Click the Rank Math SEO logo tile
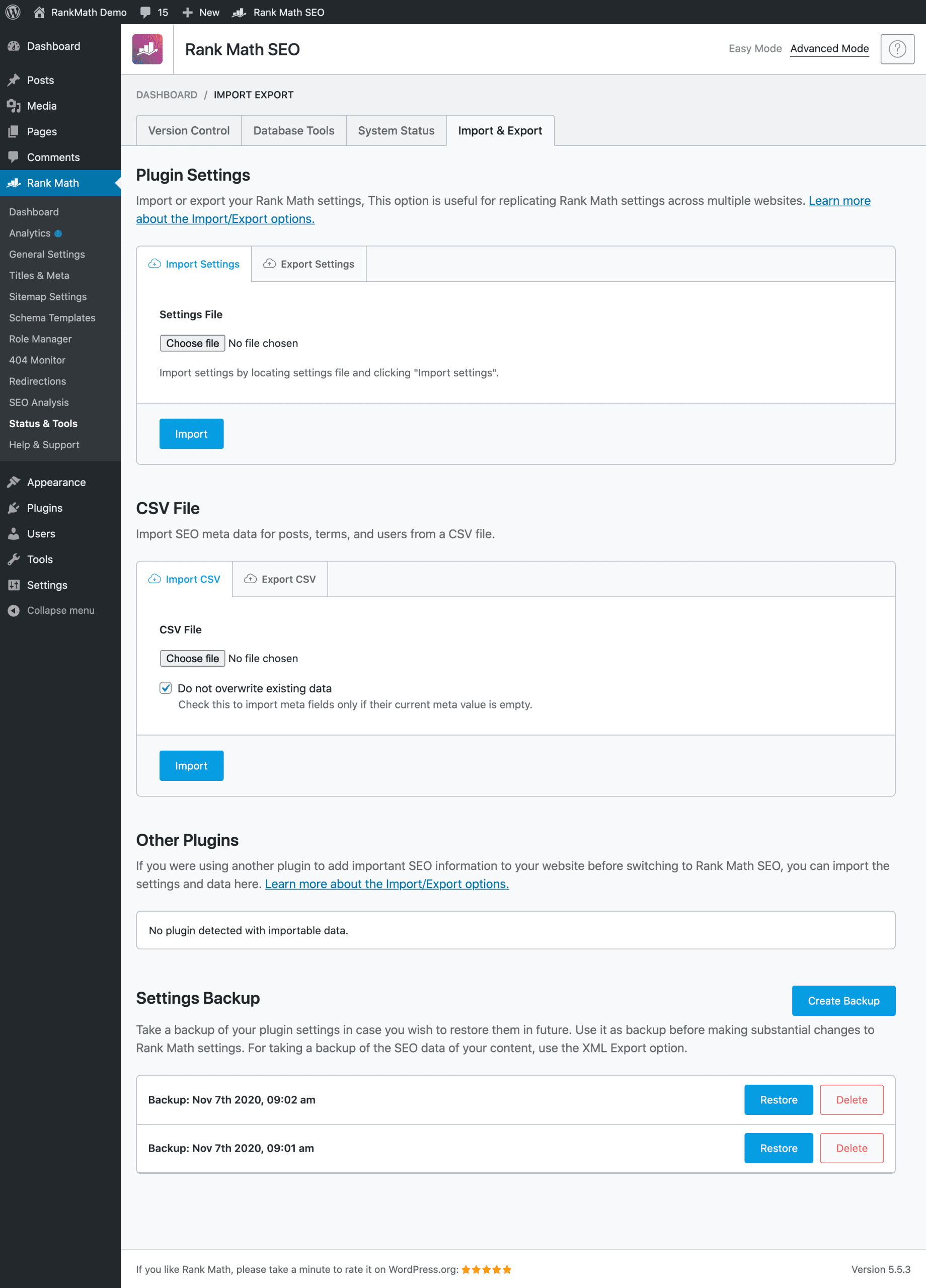The height and width of the screenshot is (1288, 926). click(x=147, y=49)
